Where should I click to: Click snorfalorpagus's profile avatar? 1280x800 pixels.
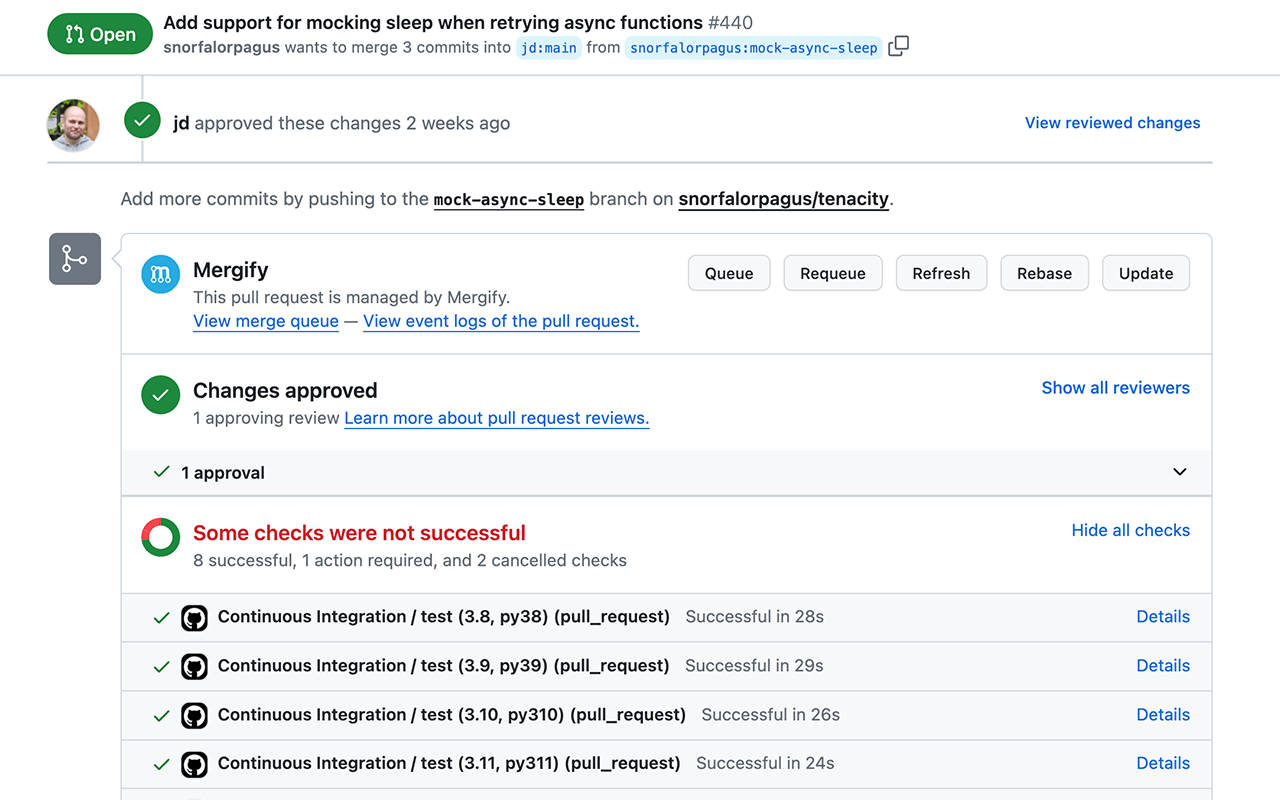click(x=73, y=126)
